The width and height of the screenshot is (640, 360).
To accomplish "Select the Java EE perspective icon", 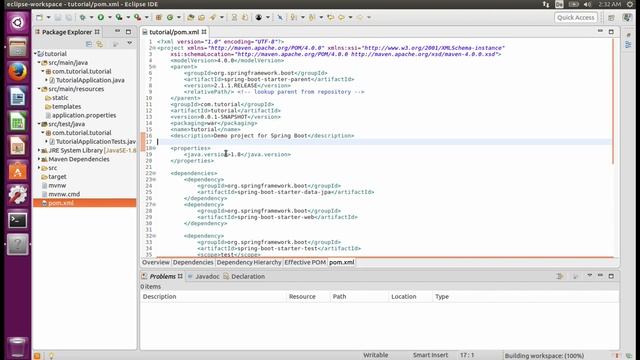I will 627,18.
